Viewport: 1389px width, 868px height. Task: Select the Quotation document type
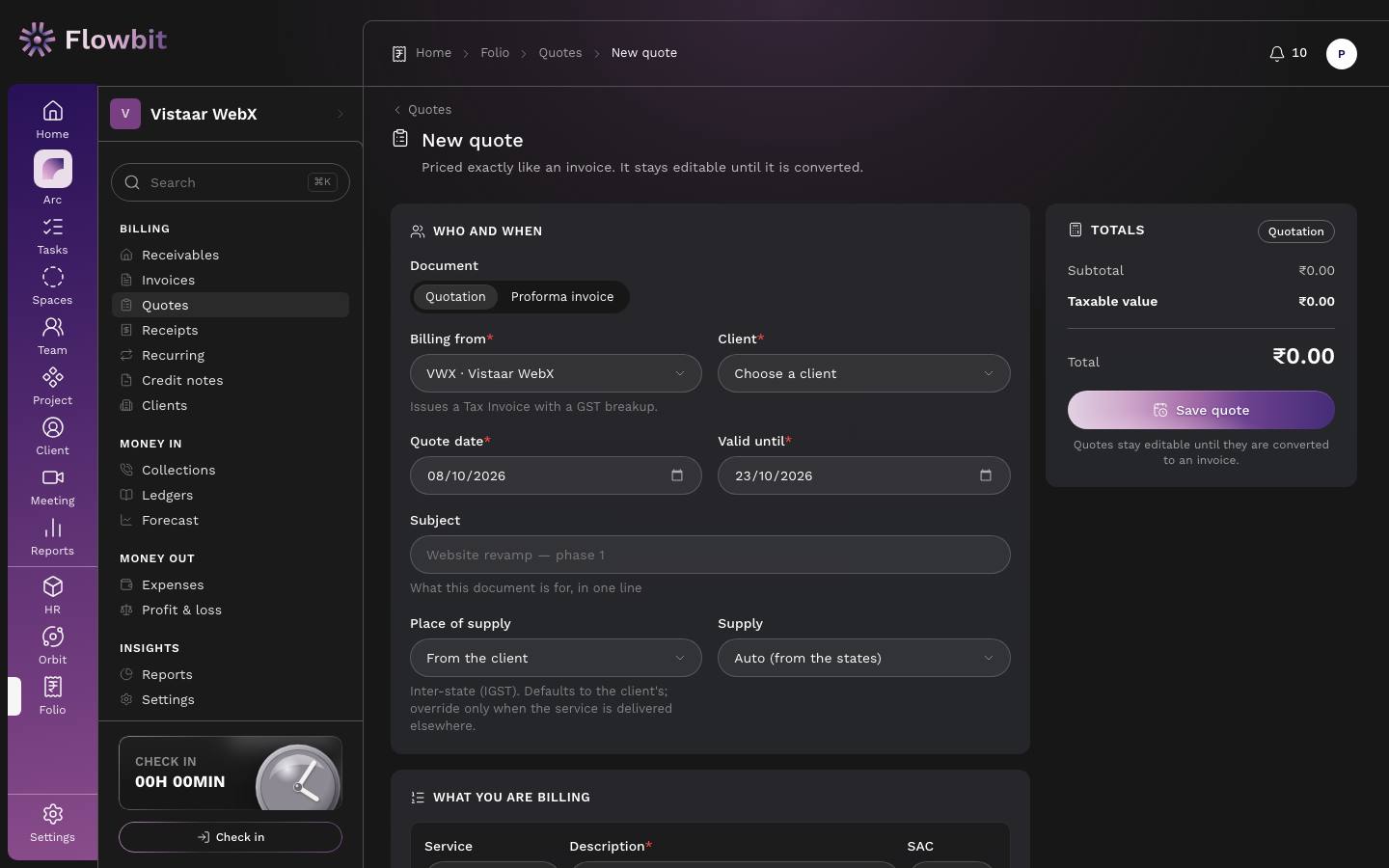pos(455,297)
